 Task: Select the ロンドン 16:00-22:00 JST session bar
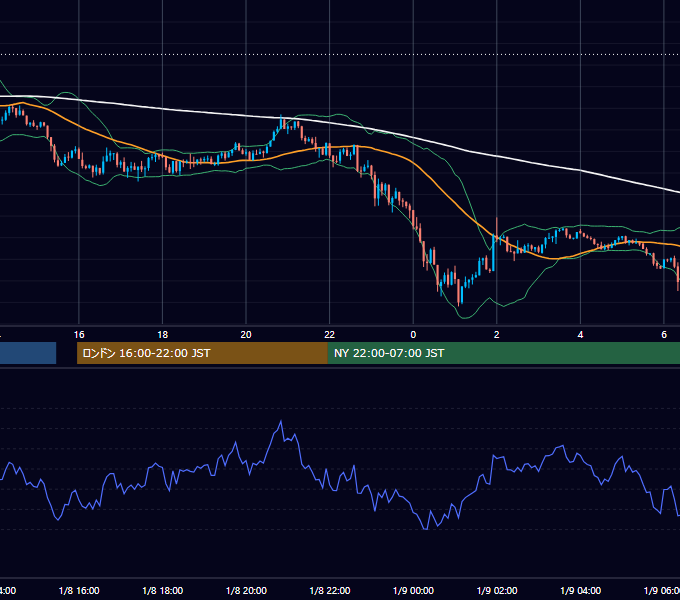pos(202,353)
